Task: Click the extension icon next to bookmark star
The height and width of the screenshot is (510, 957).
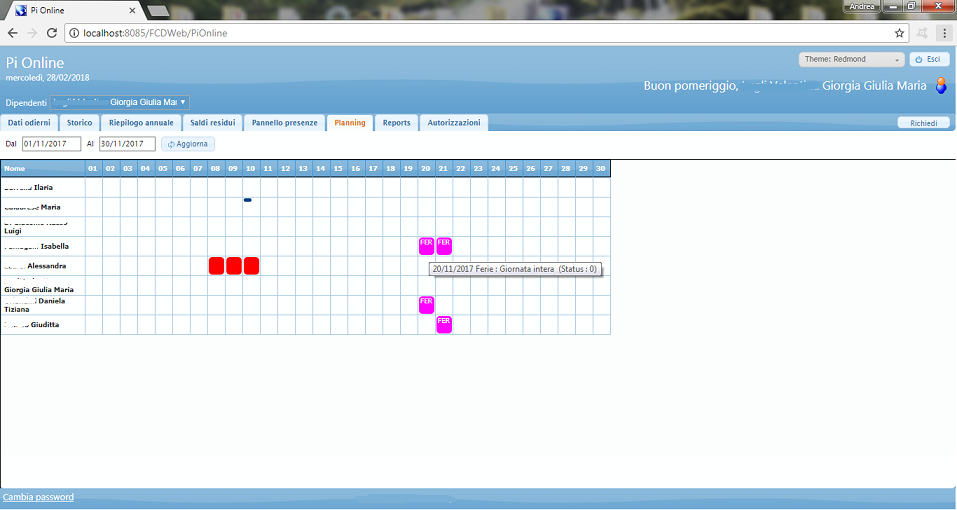Action: tap(921, 33)
